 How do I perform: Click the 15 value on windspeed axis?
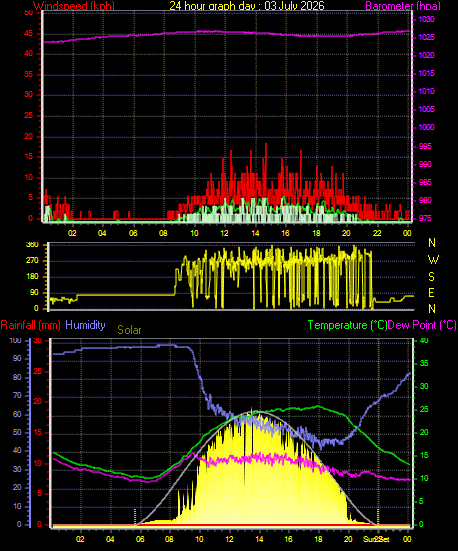(x=28, y=157)
